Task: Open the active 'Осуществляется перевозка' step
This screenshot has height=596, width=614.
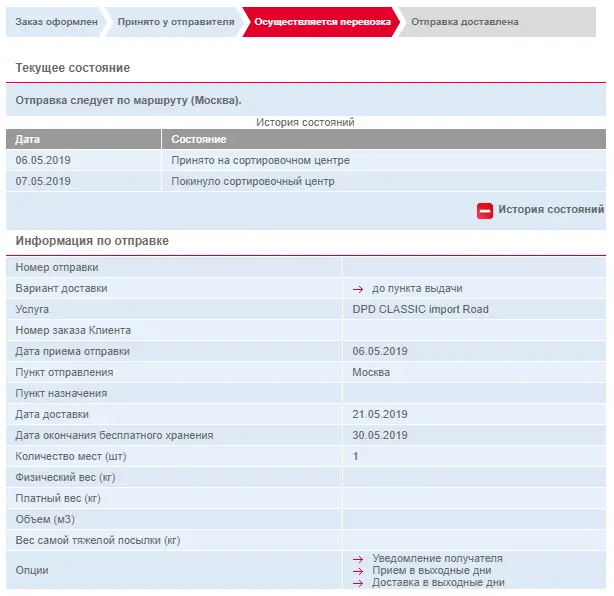Action: click(x=322, y=22)
